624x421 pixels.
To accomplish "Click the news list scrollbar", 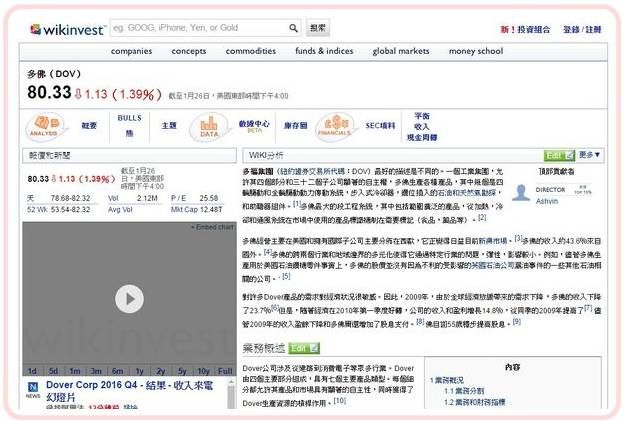I will (231, 394).
